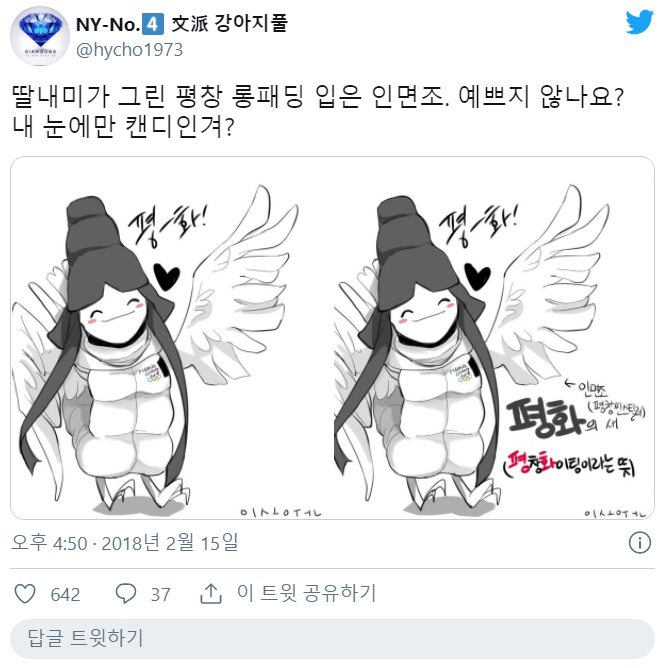Screen dimensions: 665x668
Task: Open the left cartoon bird image
Action: 171,338
